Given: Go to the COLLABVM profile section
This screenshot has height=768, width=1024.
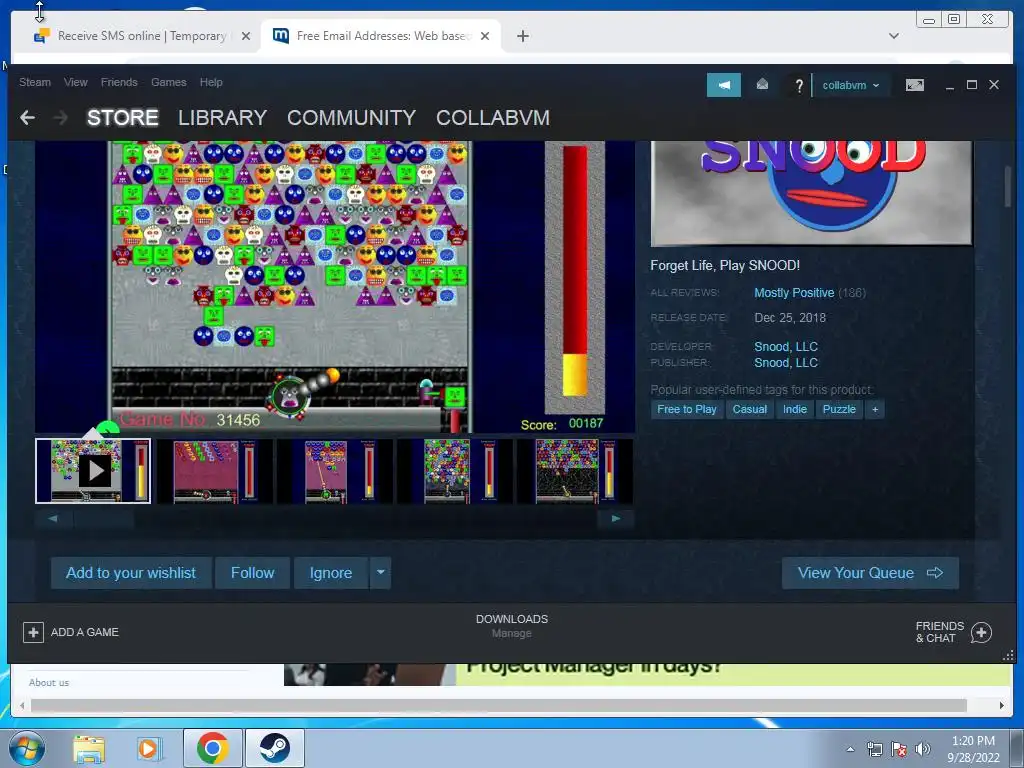Looking at the screenshot, I should point(492,118).
